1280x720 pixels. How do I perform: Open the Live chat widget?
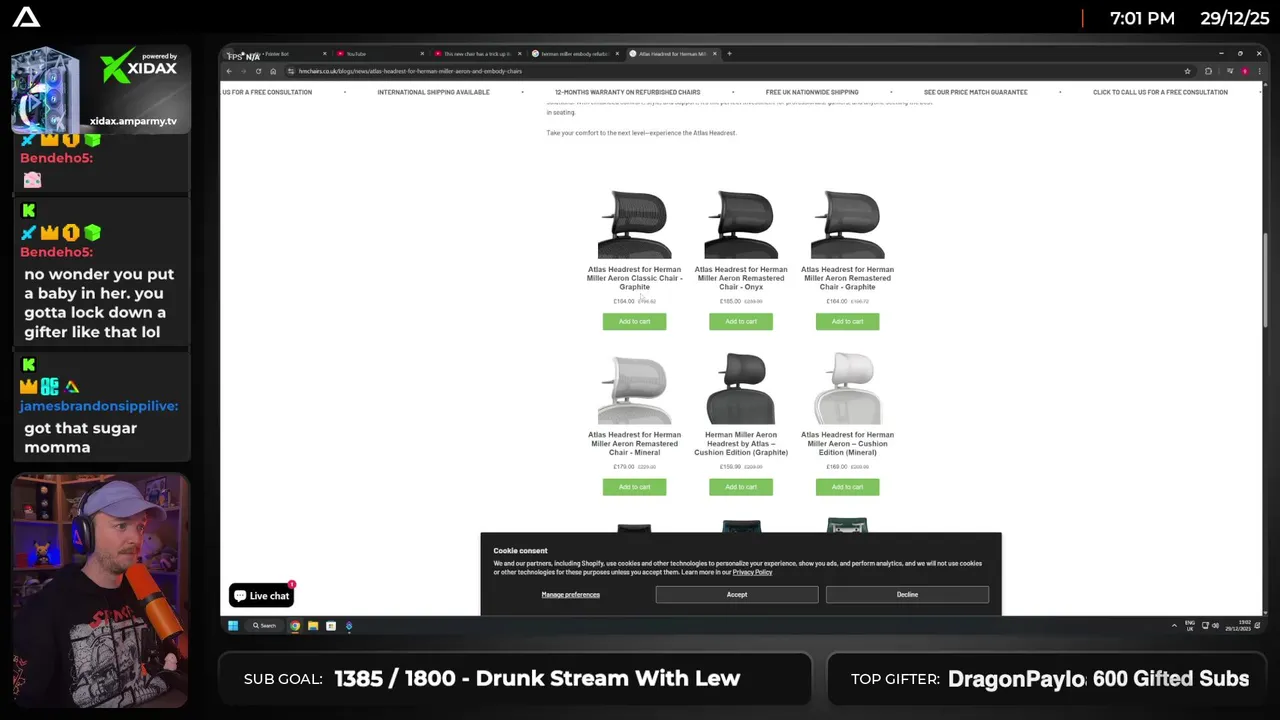point(262,596)
